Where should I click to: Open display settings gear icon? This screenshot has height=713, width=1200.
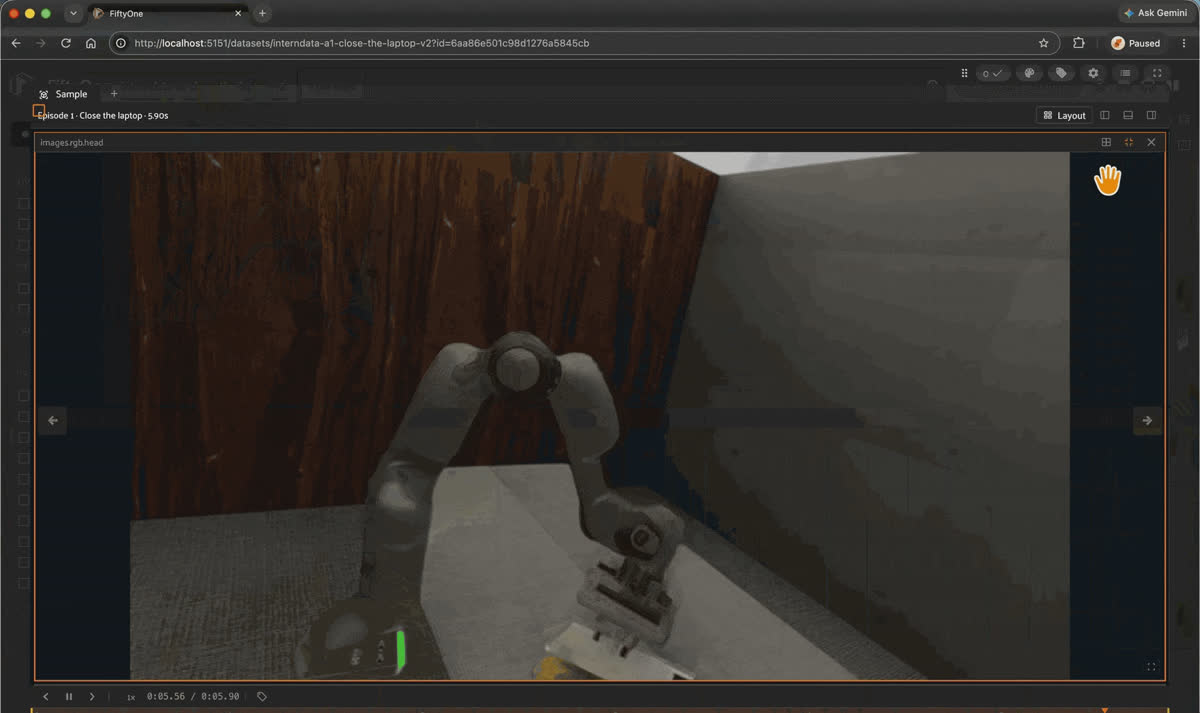click(1093, 73)
